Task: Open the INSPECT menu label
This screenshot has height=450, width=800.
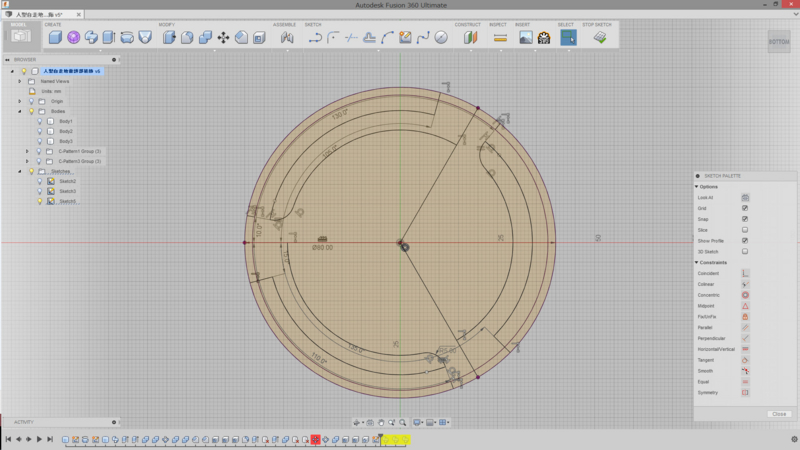Action: click(498, 24)
